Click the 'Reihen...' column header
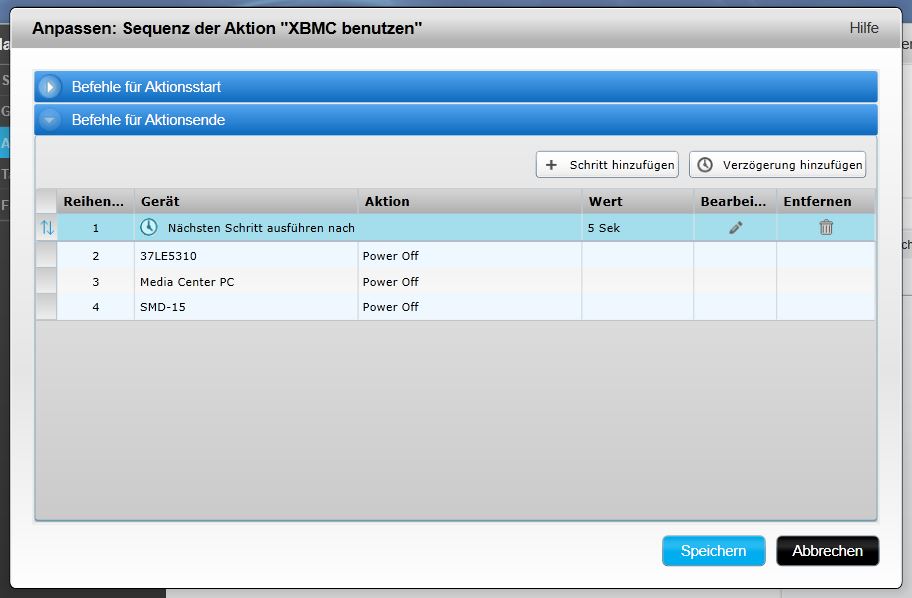 click(x=95, y=201)
